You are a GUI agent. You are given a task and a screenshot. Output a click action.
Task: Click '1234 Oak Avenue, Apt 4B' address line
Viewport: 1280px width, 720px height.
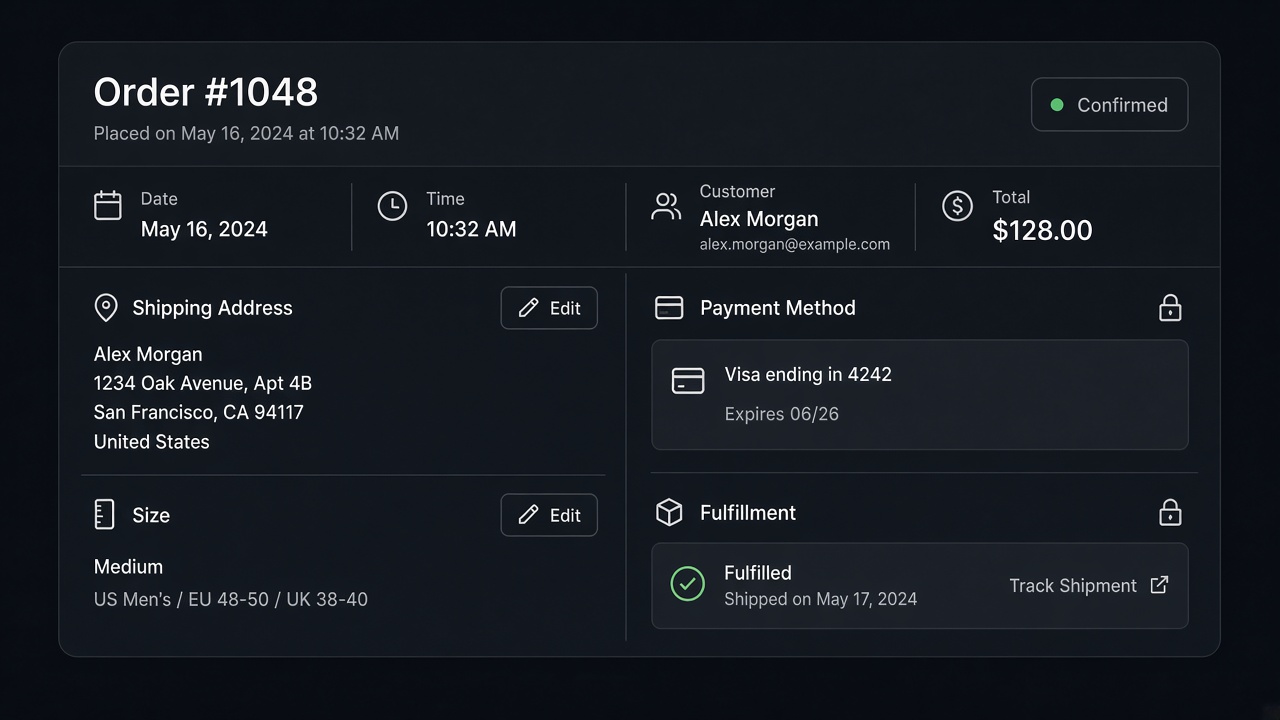tap(203, 383)
